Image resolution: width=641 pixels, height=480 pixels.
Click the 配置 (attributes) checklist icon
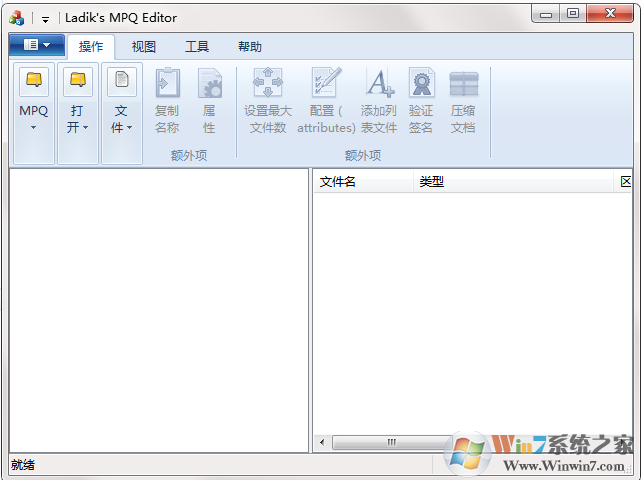pos(327,83)
